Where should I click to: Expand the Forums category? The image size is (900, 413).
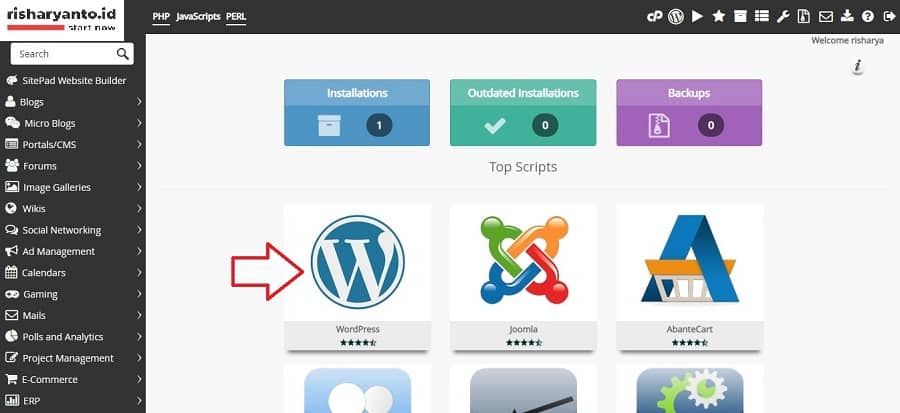point(73,166)
